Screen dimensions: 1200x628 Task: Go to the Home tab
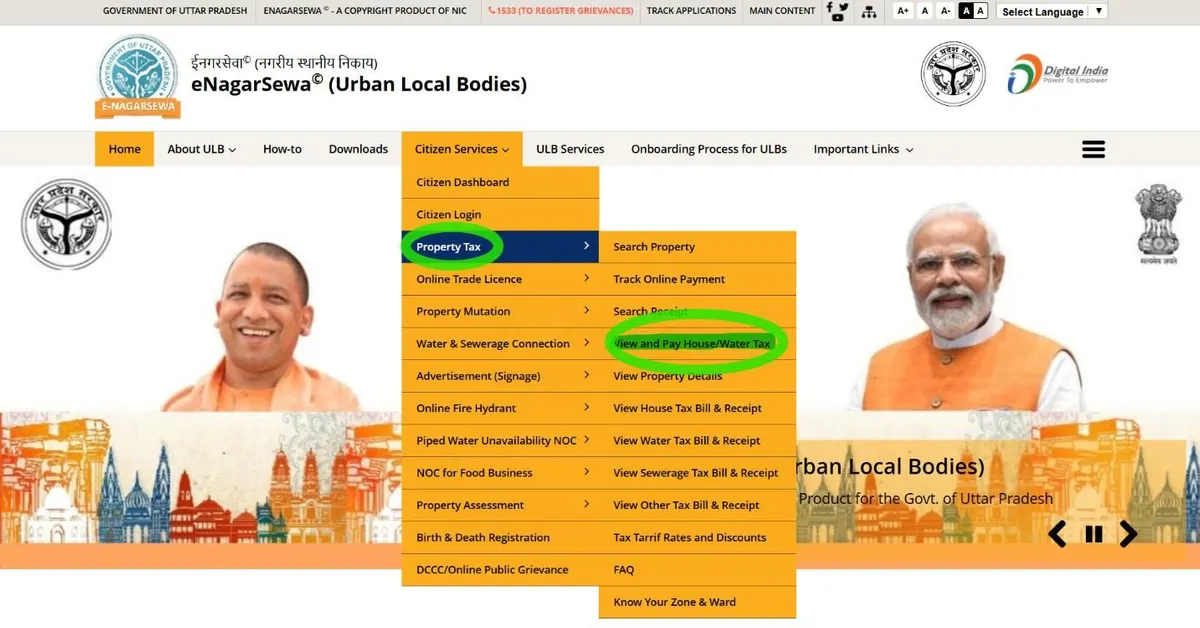coord(124,149)
